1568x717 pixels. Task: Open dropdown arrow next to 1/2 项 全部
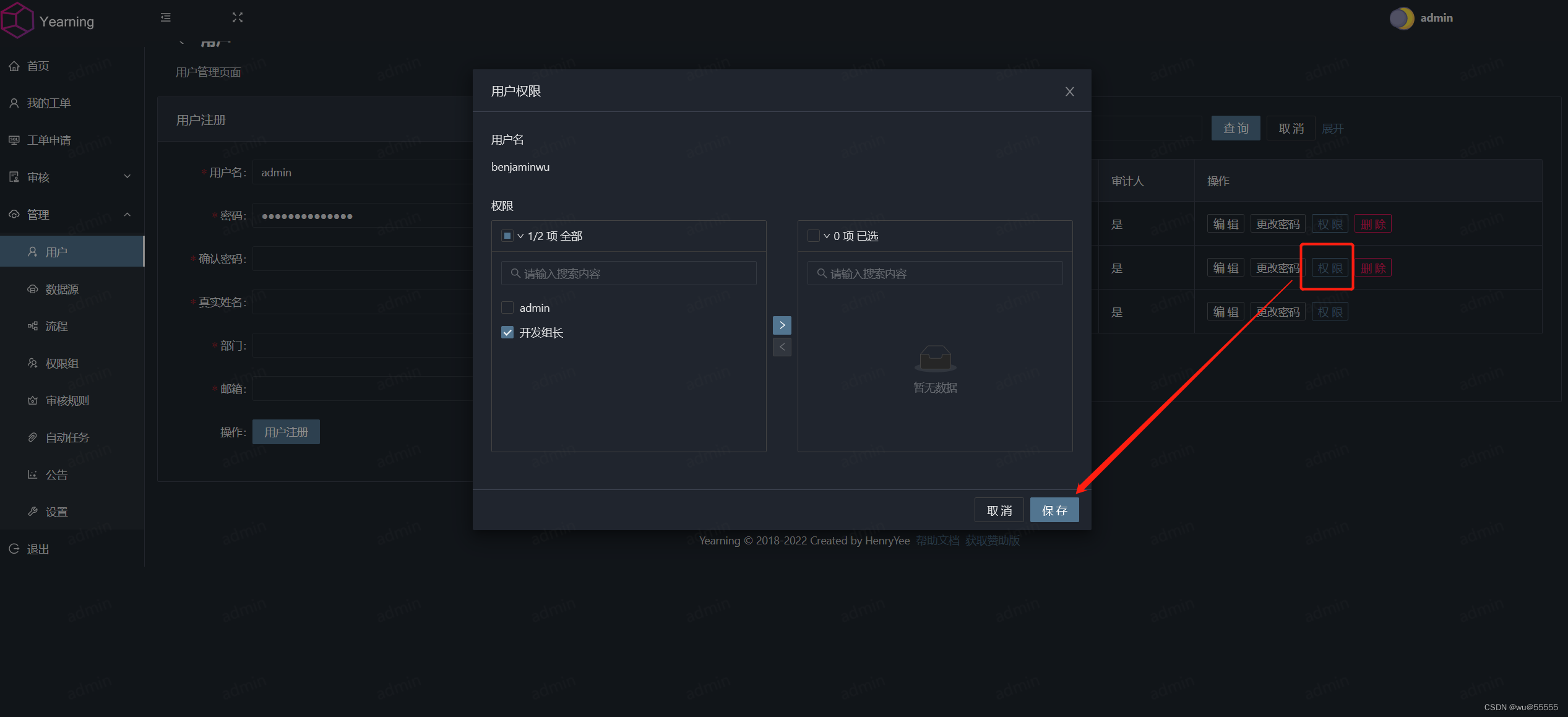520,236
